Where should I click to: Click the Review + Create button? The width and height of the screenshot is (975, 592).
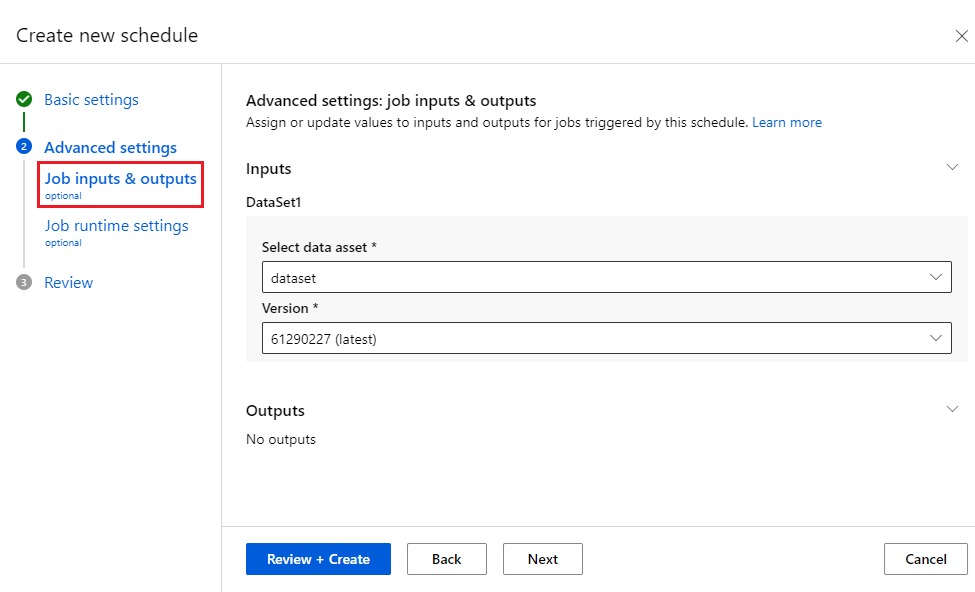coord(318,559)
